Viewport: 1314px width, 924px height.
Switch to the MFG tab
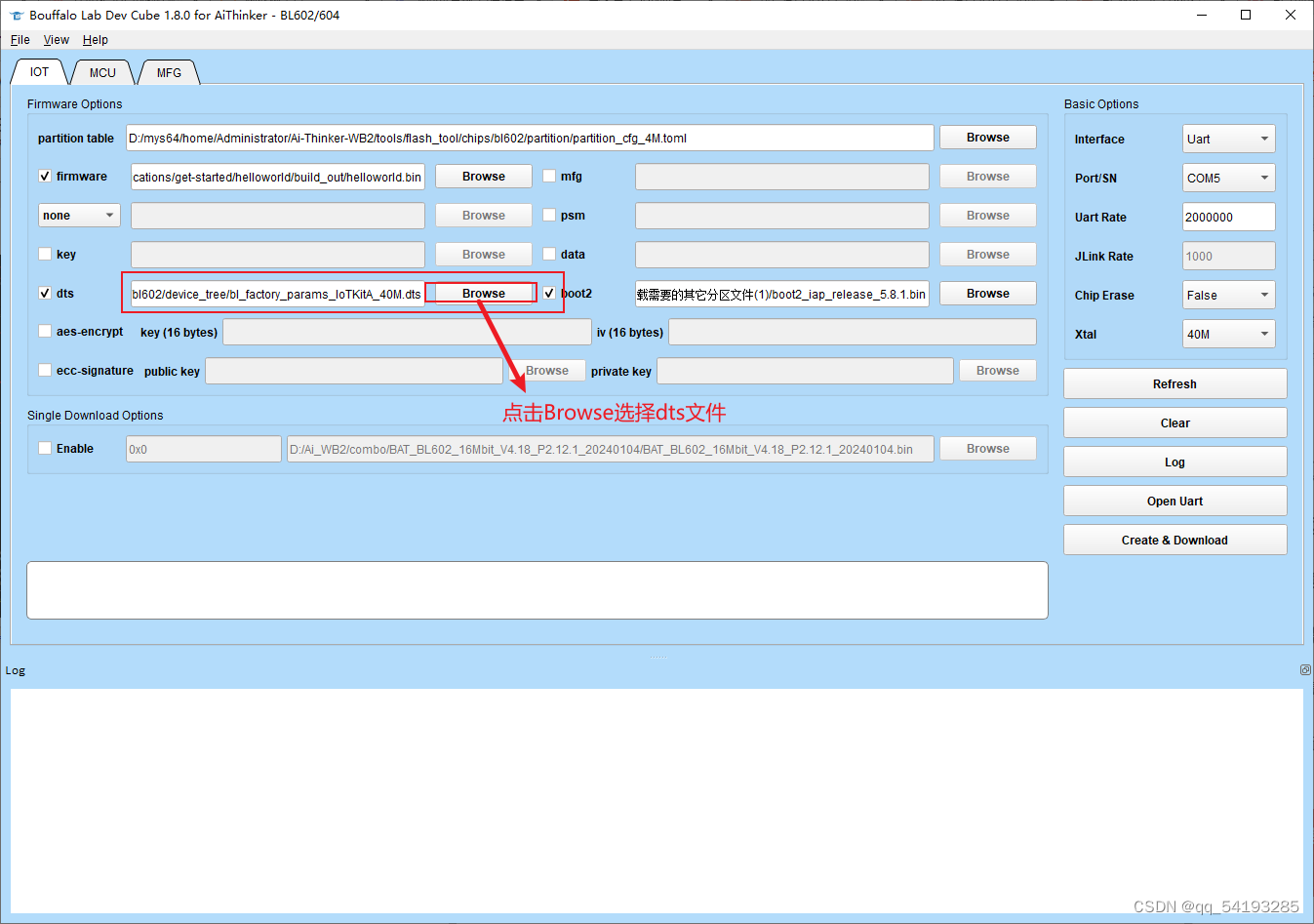[169, 73]
